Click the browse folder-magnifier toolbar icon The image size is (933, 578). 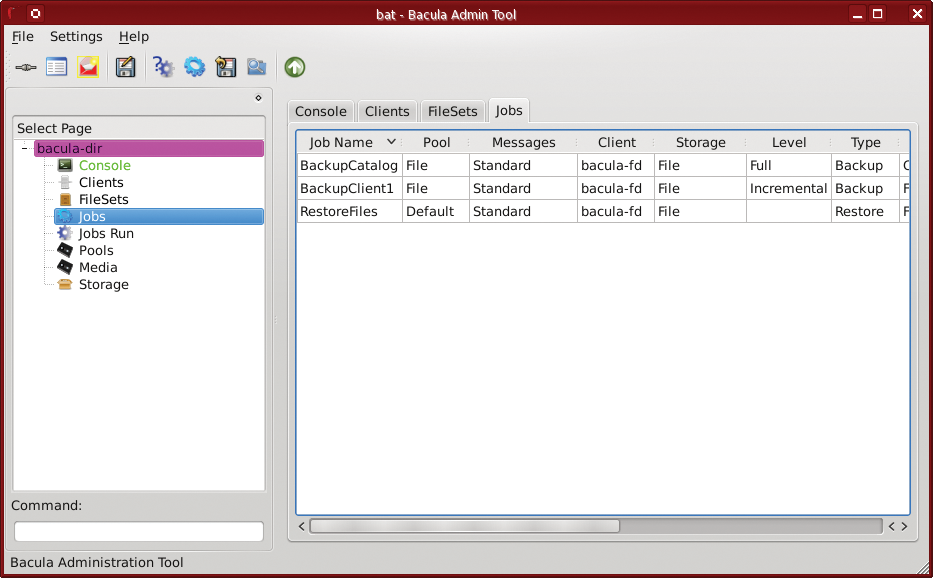(x=256, y=66)
